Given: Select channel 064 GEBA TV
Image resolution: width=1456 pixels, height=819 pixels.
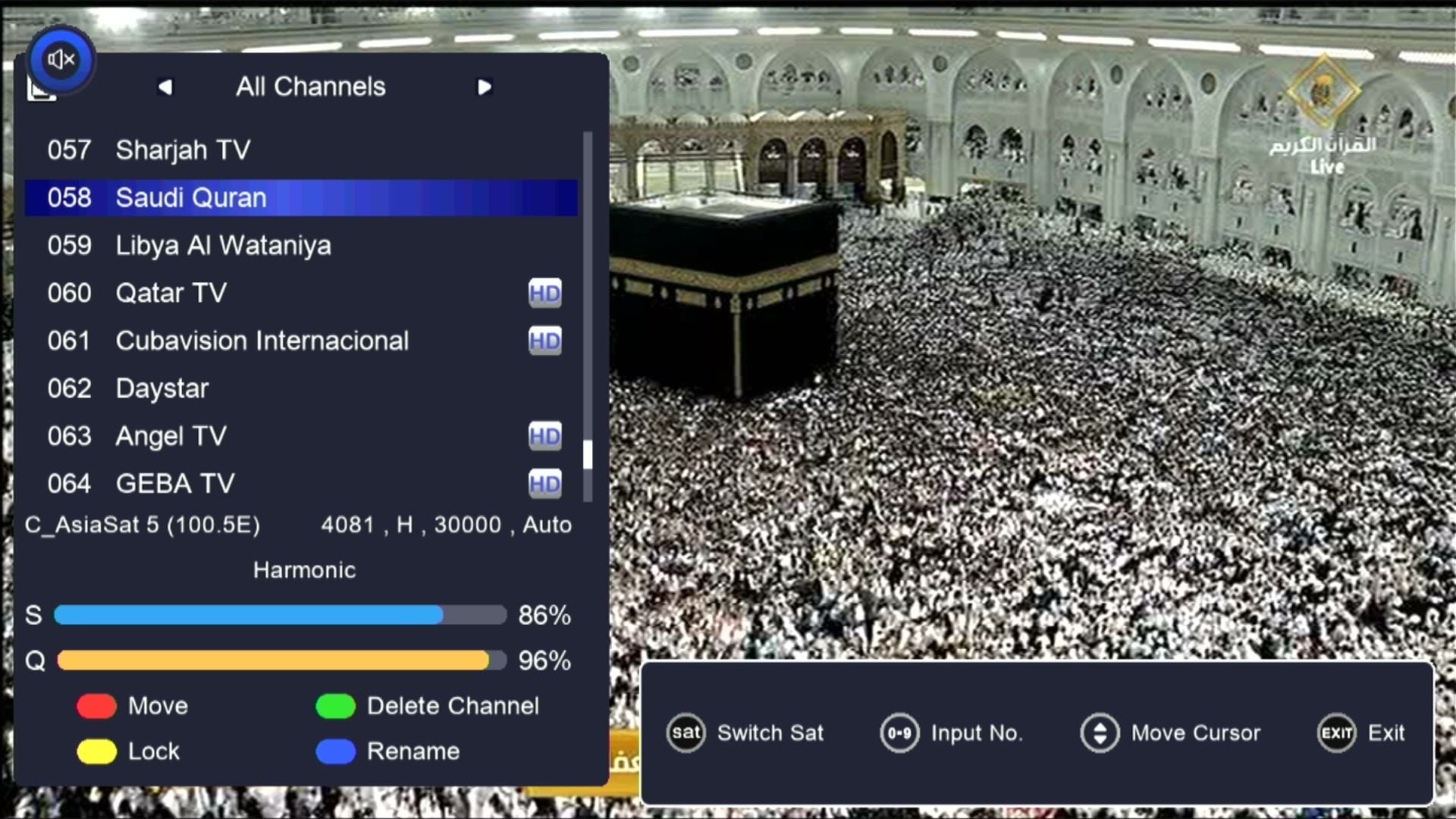Looking at the screenshot, I should point(174,484).
